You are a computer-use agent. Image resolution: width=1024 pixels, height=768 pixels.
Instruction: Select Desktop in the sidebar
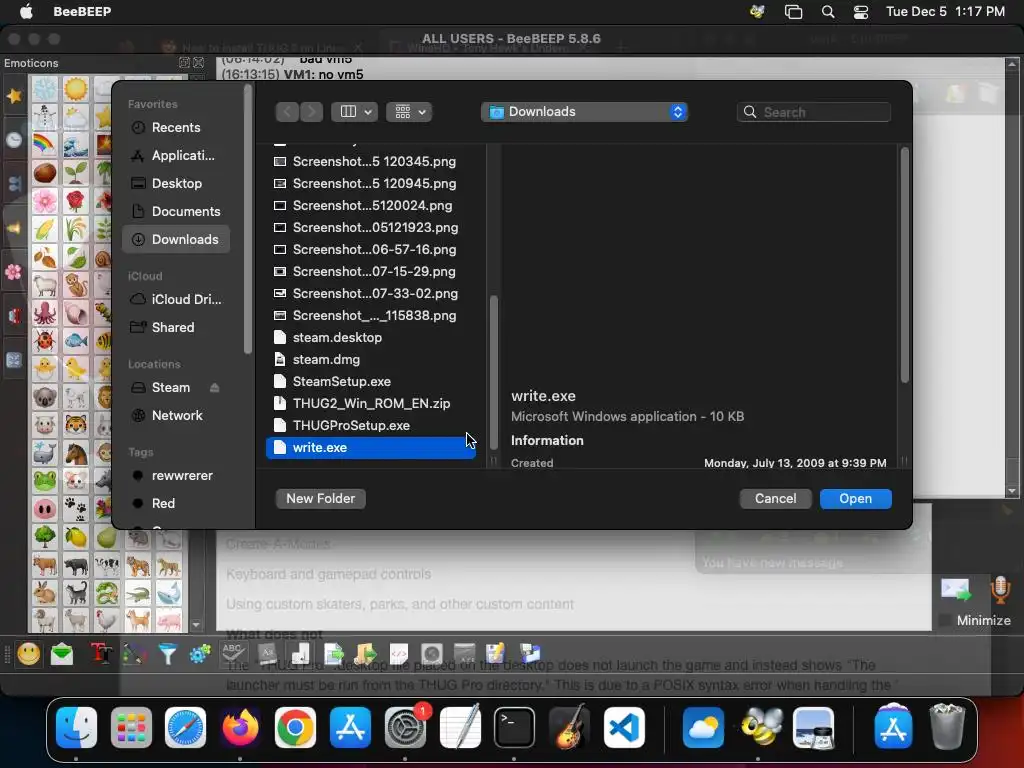pos(176,184)
